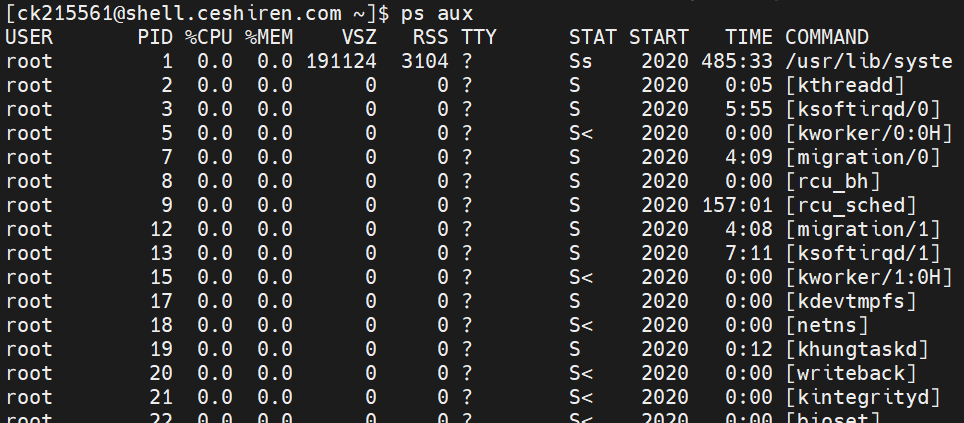Click PID 20 in the process list
The height and width of the screenshot is (423, 964).
tap(161, 373)
